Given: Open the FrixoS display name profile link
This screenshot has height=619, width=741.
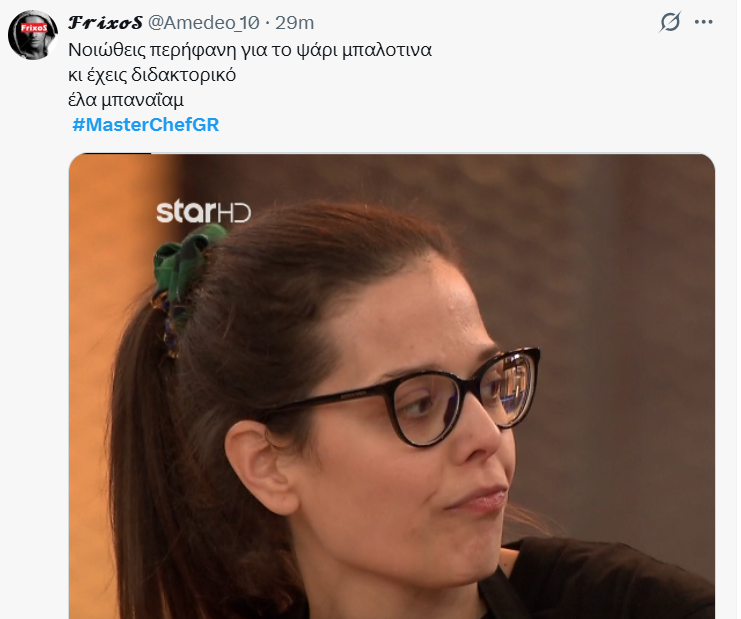Looking at the screenshot, I should tap(105, 22).
